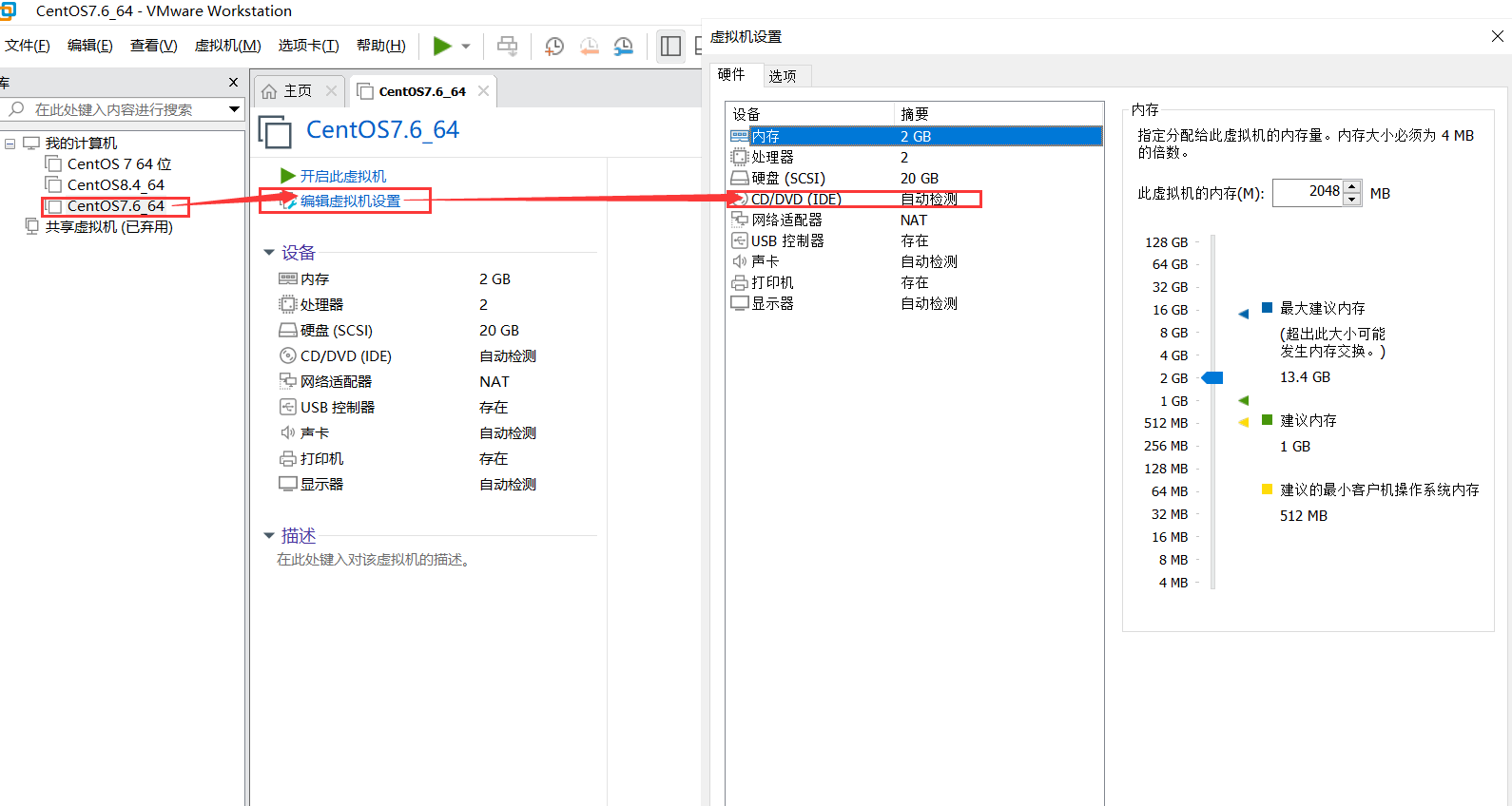Image resolution: width=1512 pixels, height=806 pixels.
Task: Open the library search dropdown arrow
Action: pos(234,109)
